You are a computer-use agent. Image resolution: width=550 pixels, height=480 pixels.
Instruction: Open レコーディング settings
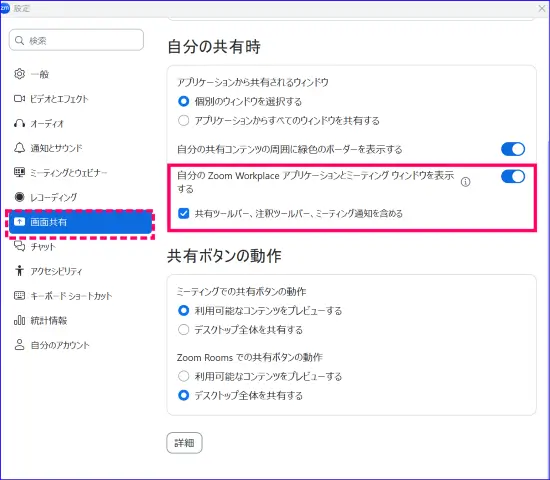pyautogui.click(x=81, y=197)
